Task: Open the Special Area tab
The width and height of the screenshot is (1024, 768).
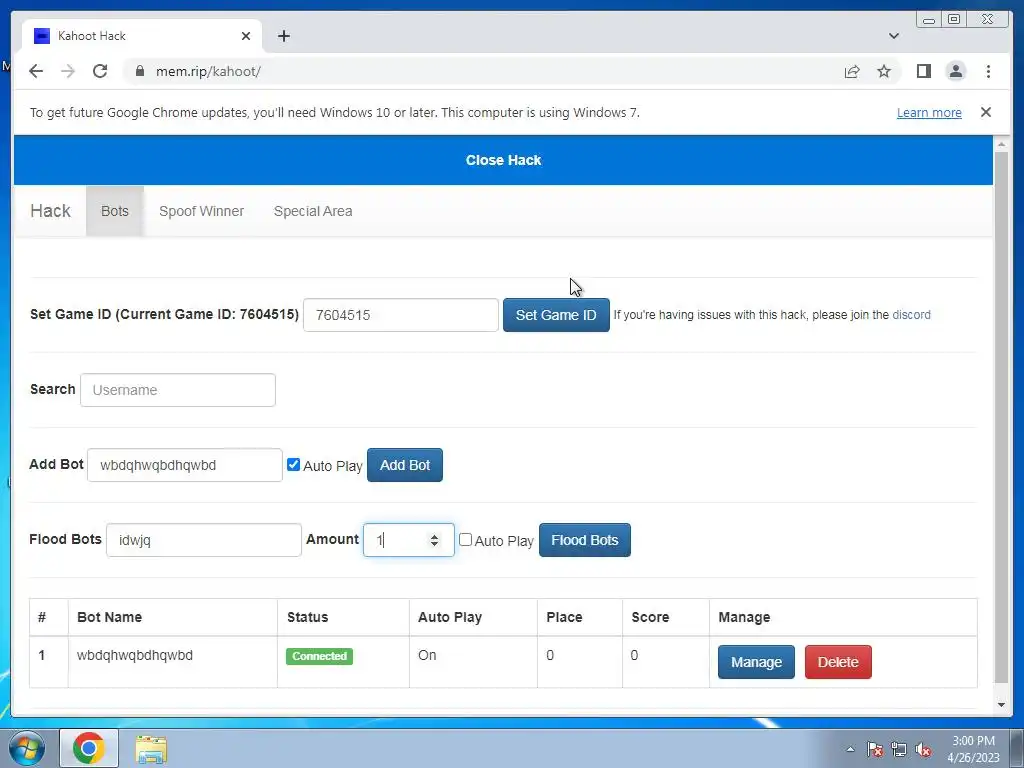Action: tap(313, 211)
